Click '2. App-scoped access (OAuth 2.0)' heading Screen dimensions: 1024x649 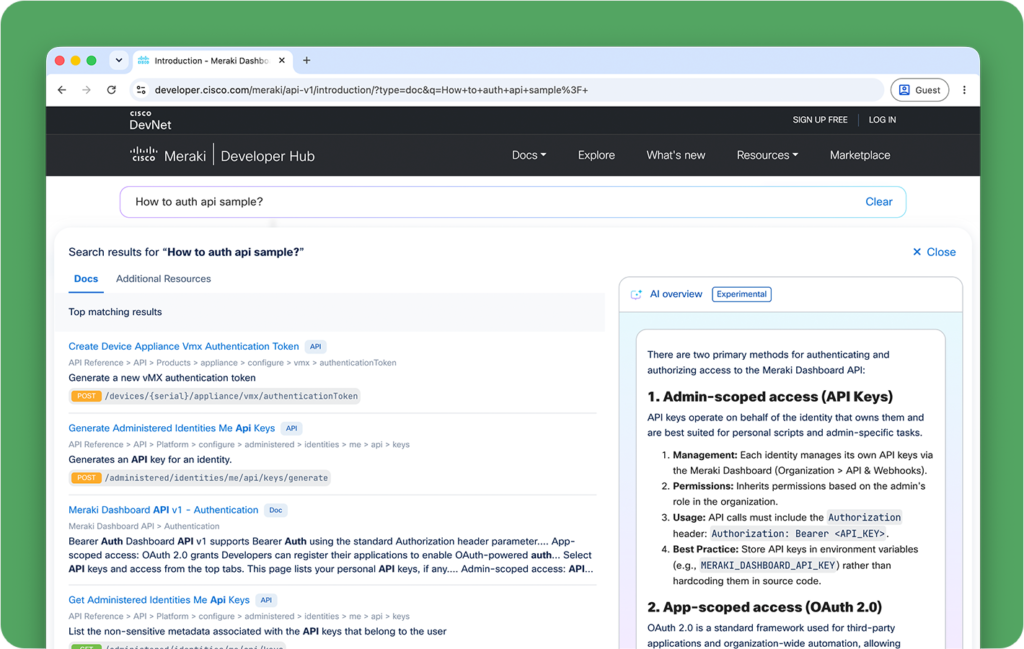coord(765,607)
